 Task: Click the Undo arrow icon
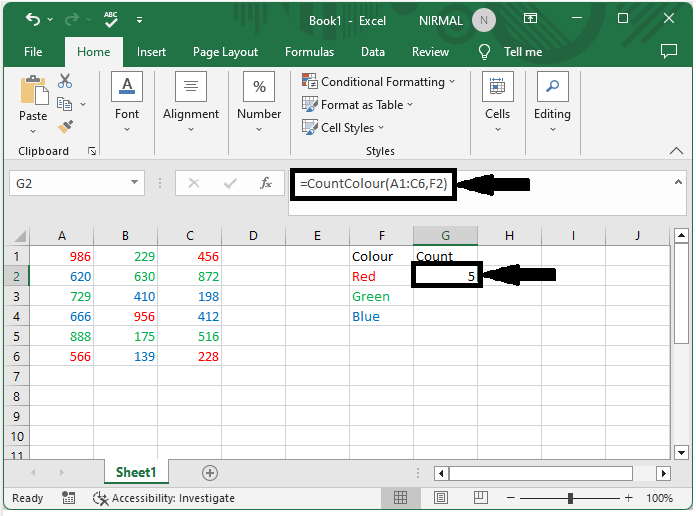(x=33, y=19)
